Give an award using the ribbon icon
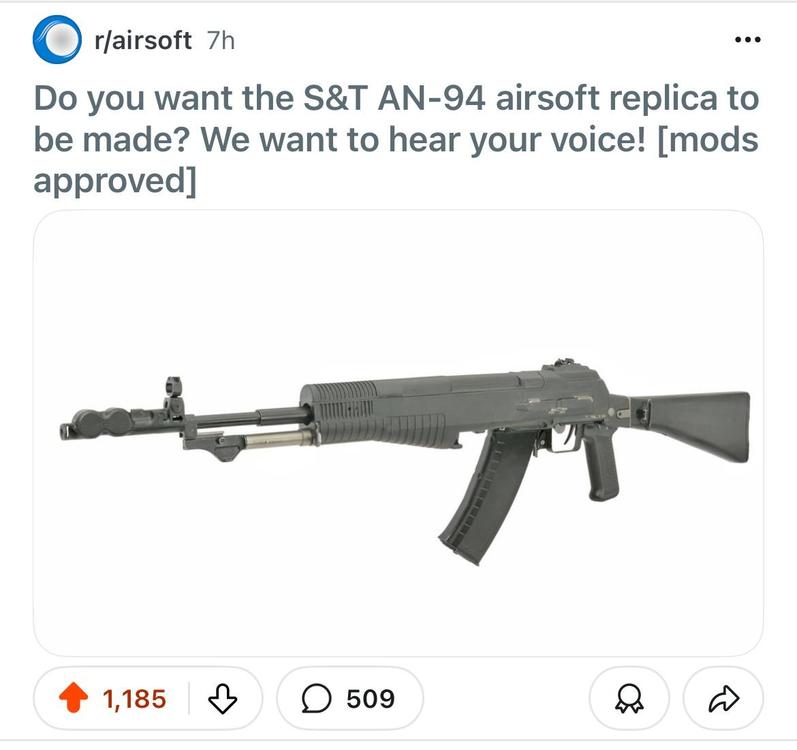Viewport: 797px width, 750px height. [x=629, y=698]
